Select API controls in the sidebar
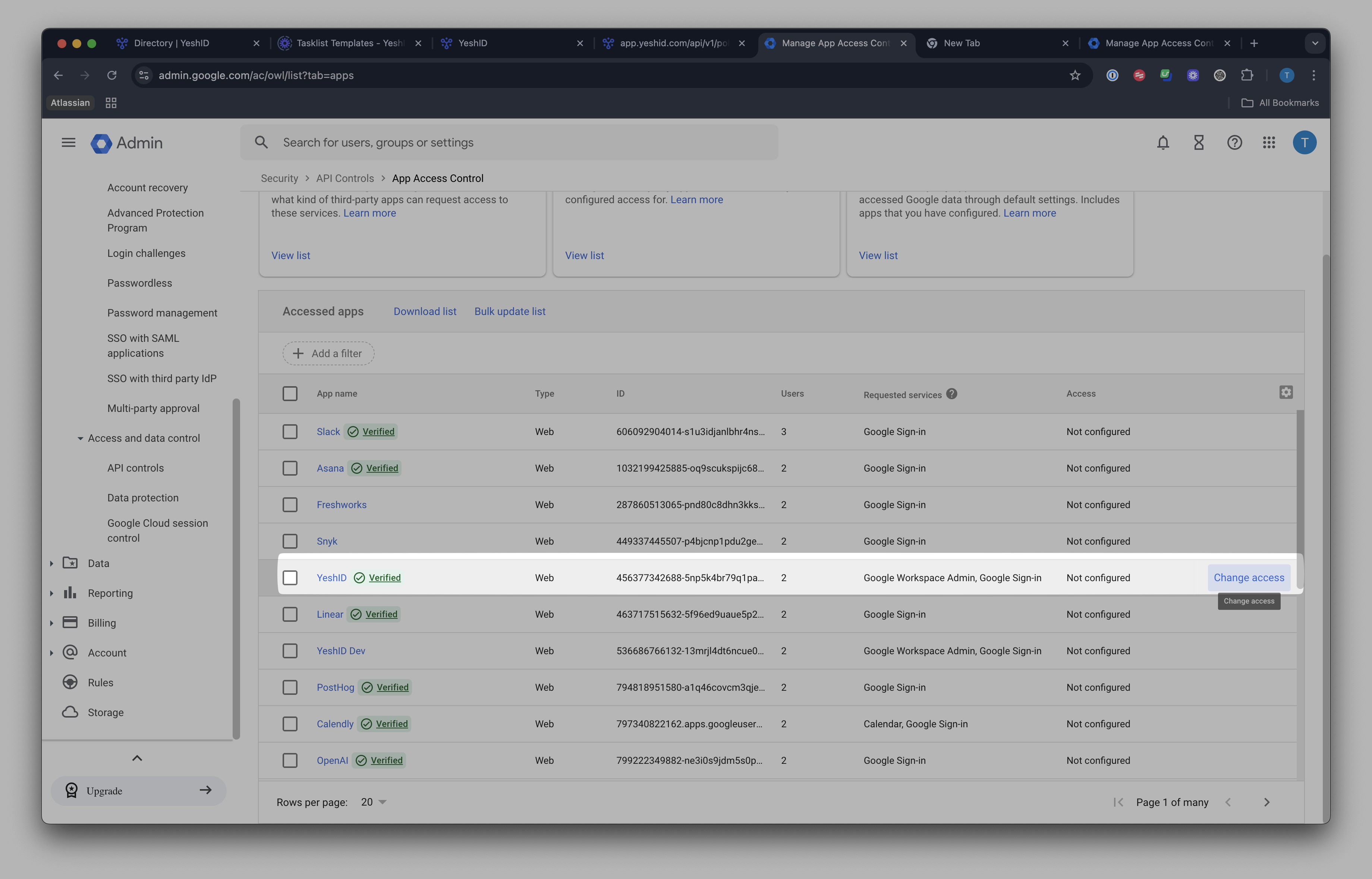This screenshot has width=1372, height=879. pyautogui.click(x=135, y=468)
